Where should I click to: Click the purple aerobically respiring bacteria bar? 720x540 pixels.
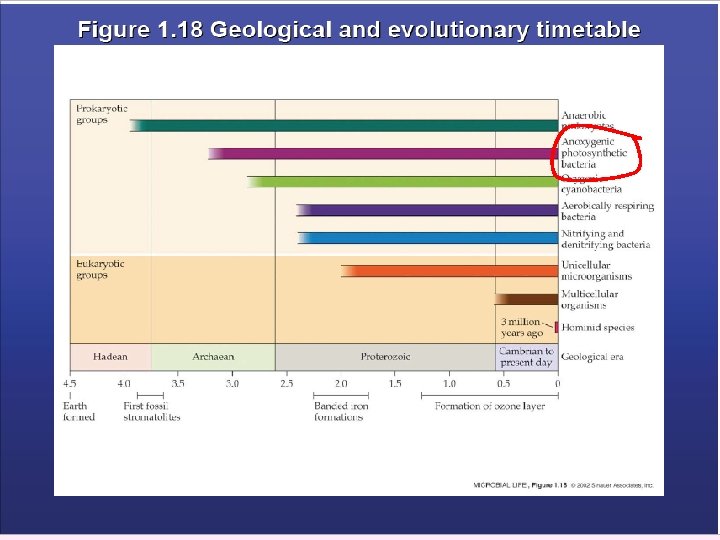(428, 210)
